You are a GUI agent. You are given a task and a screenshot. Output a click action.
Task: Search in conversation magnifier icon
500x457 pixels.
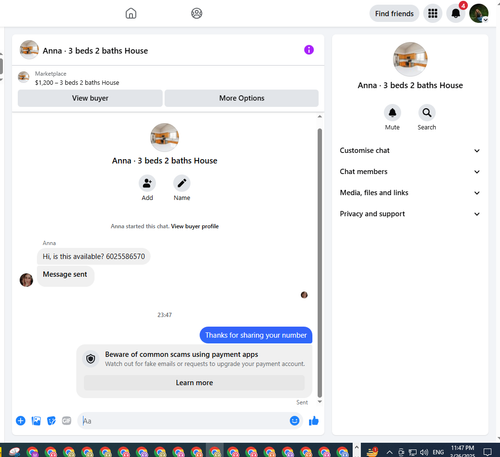427,113
